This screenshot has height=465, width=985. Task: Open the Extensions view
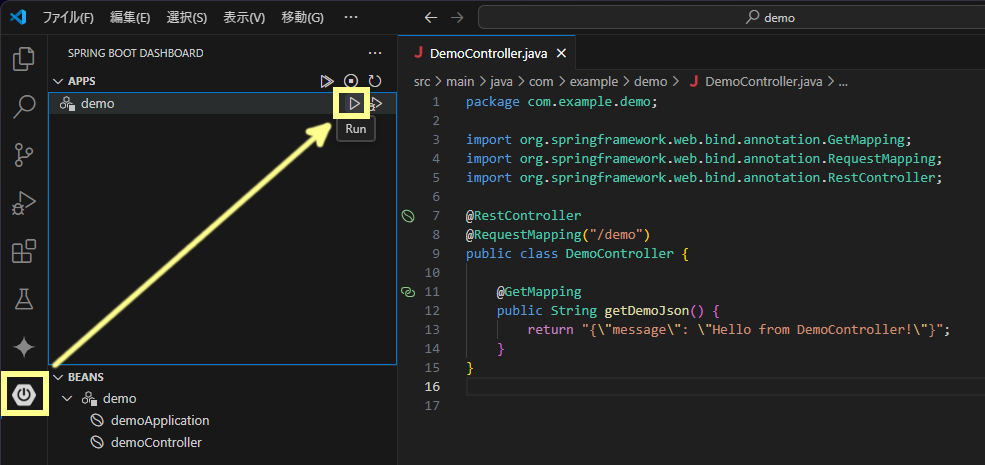(x=24, y=251)
